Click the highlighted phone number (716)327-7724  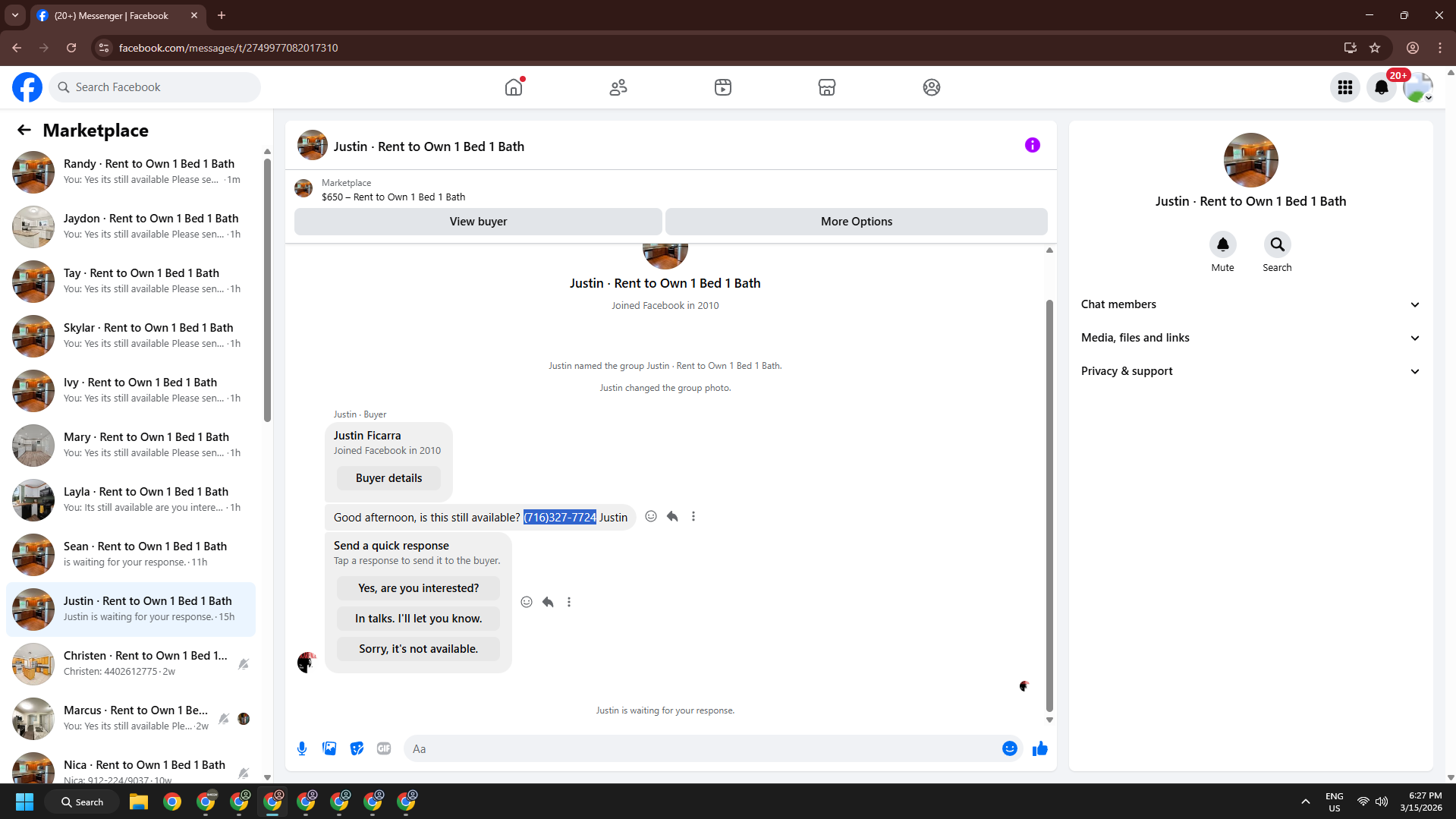tap(560, 518)
